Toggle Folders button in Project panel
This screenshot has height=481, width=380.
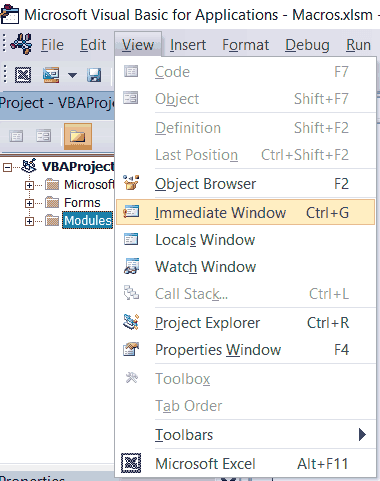click(x=77, y=136)
